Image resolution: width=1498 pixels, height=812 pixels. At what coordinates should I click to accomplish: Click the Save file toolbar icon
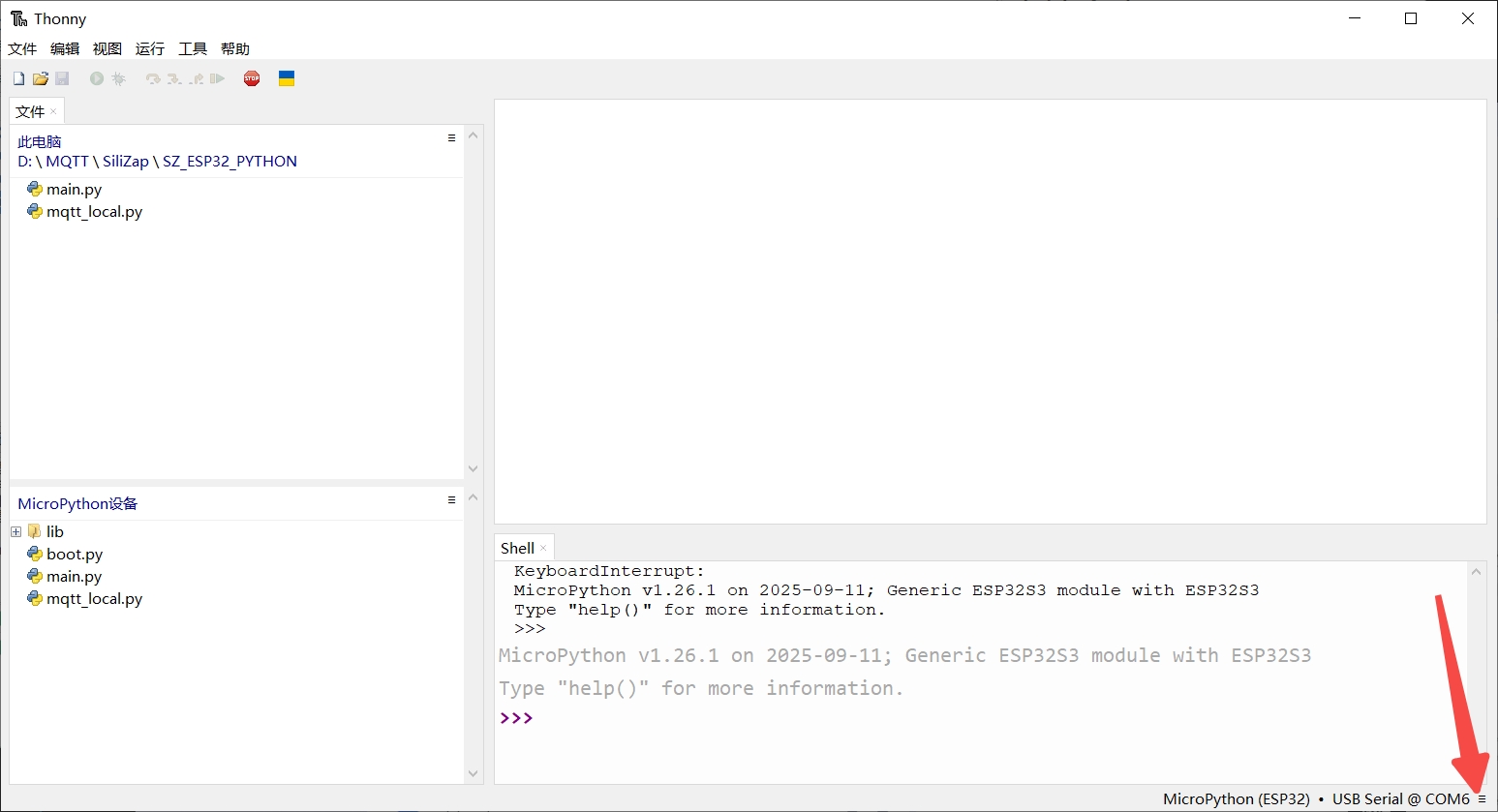[62, 78]
